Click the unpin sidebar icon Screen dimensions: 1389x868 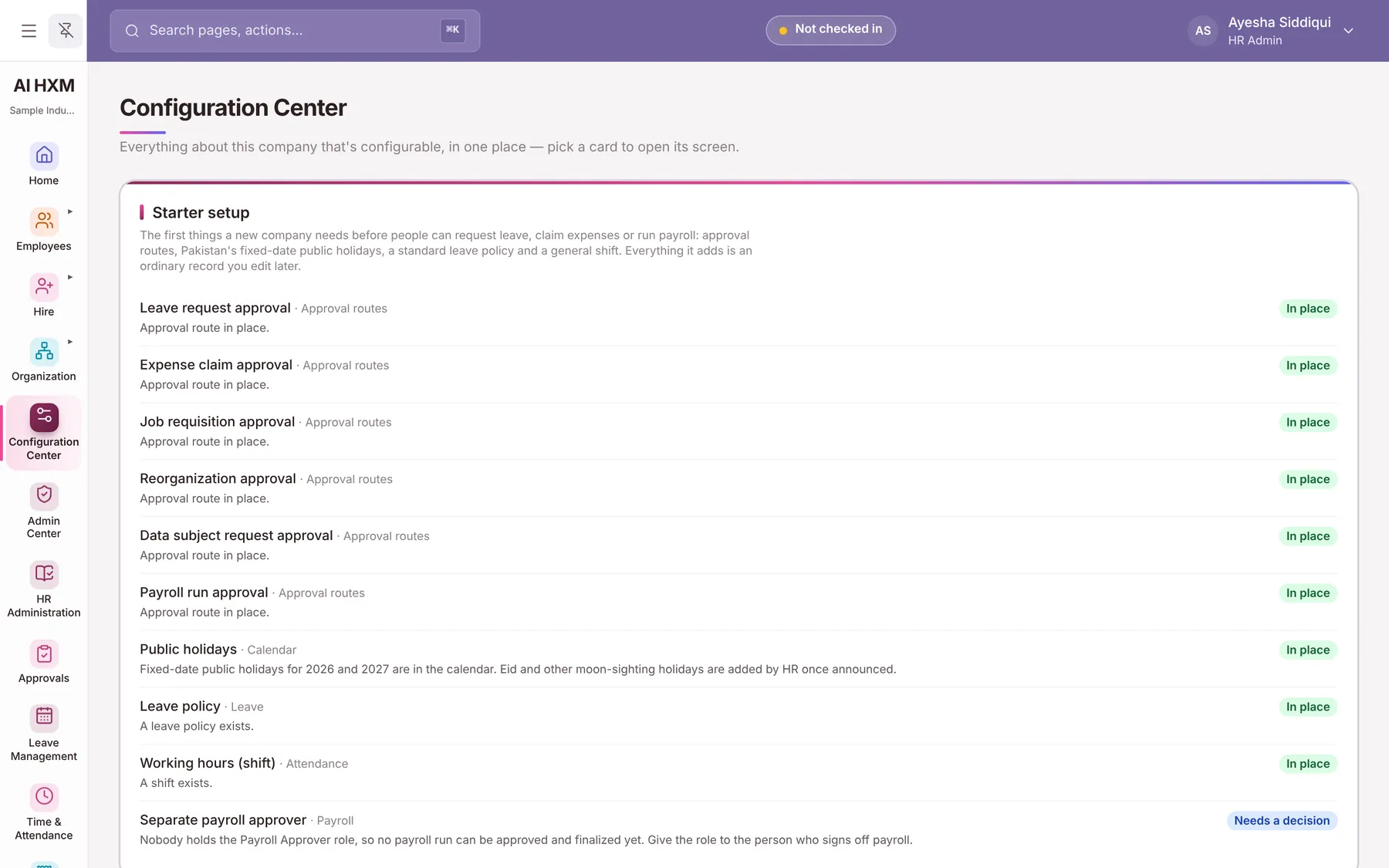[66, 31]
